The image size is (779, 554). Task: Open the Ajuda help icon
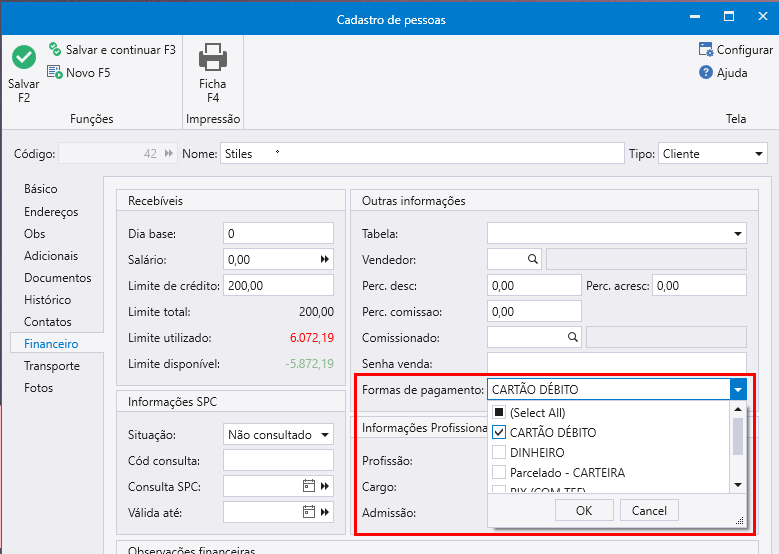click(706, 73)
